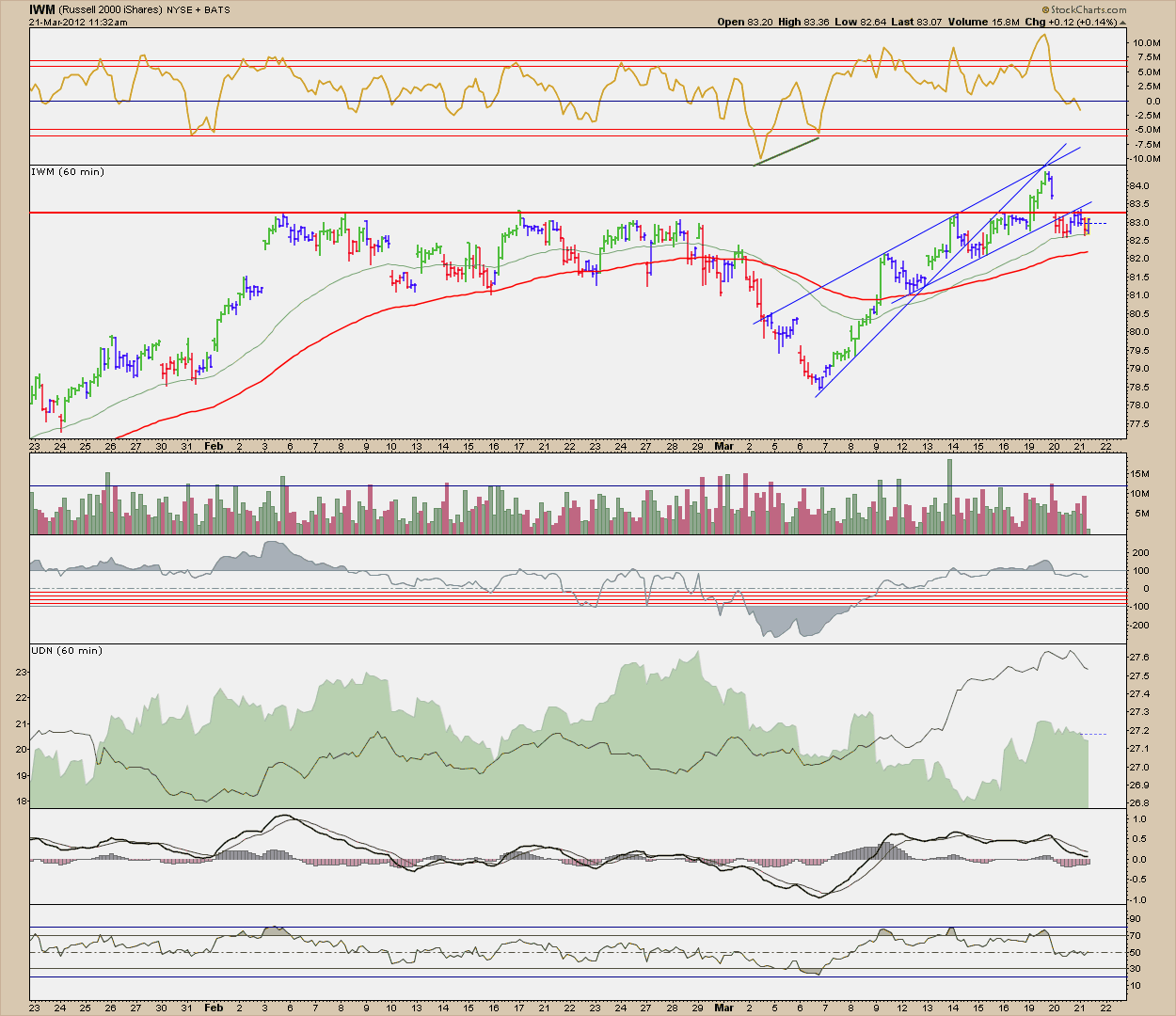Click the 'NYSE + BATS' exchange label
This screenshot has width=1176, height=1016.
(199, 10)
